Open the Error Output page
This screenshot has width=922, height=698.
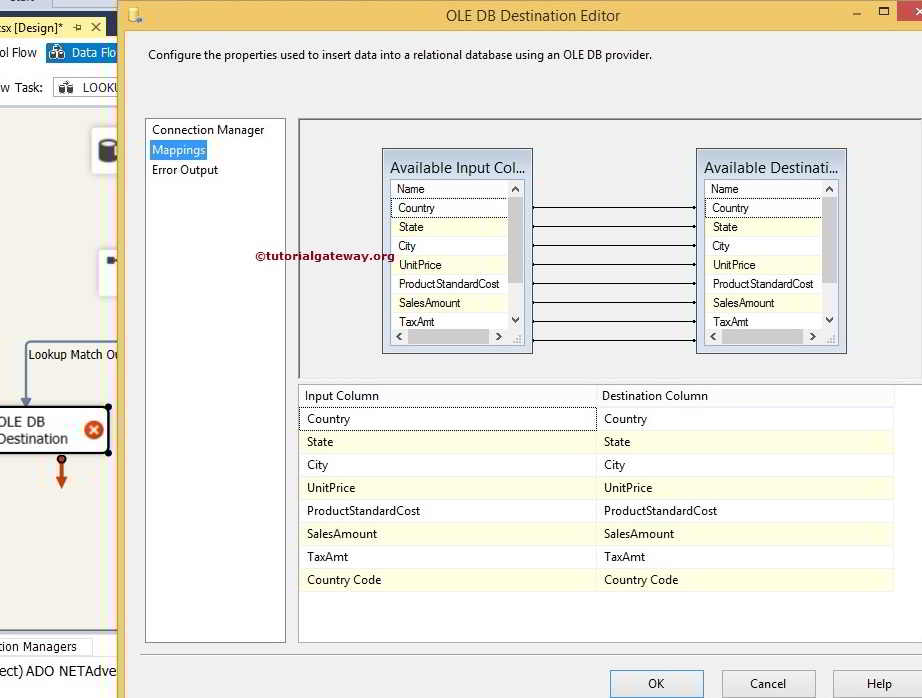(182, 169)
